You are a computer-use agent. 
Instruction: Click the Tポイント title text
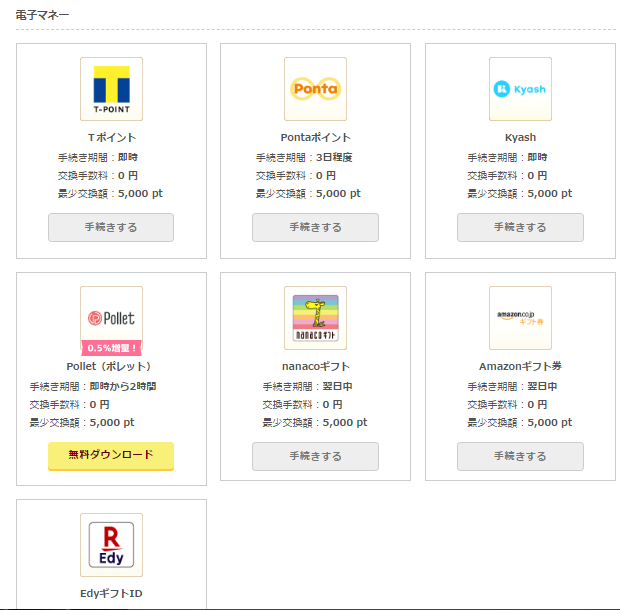point(112,138)
